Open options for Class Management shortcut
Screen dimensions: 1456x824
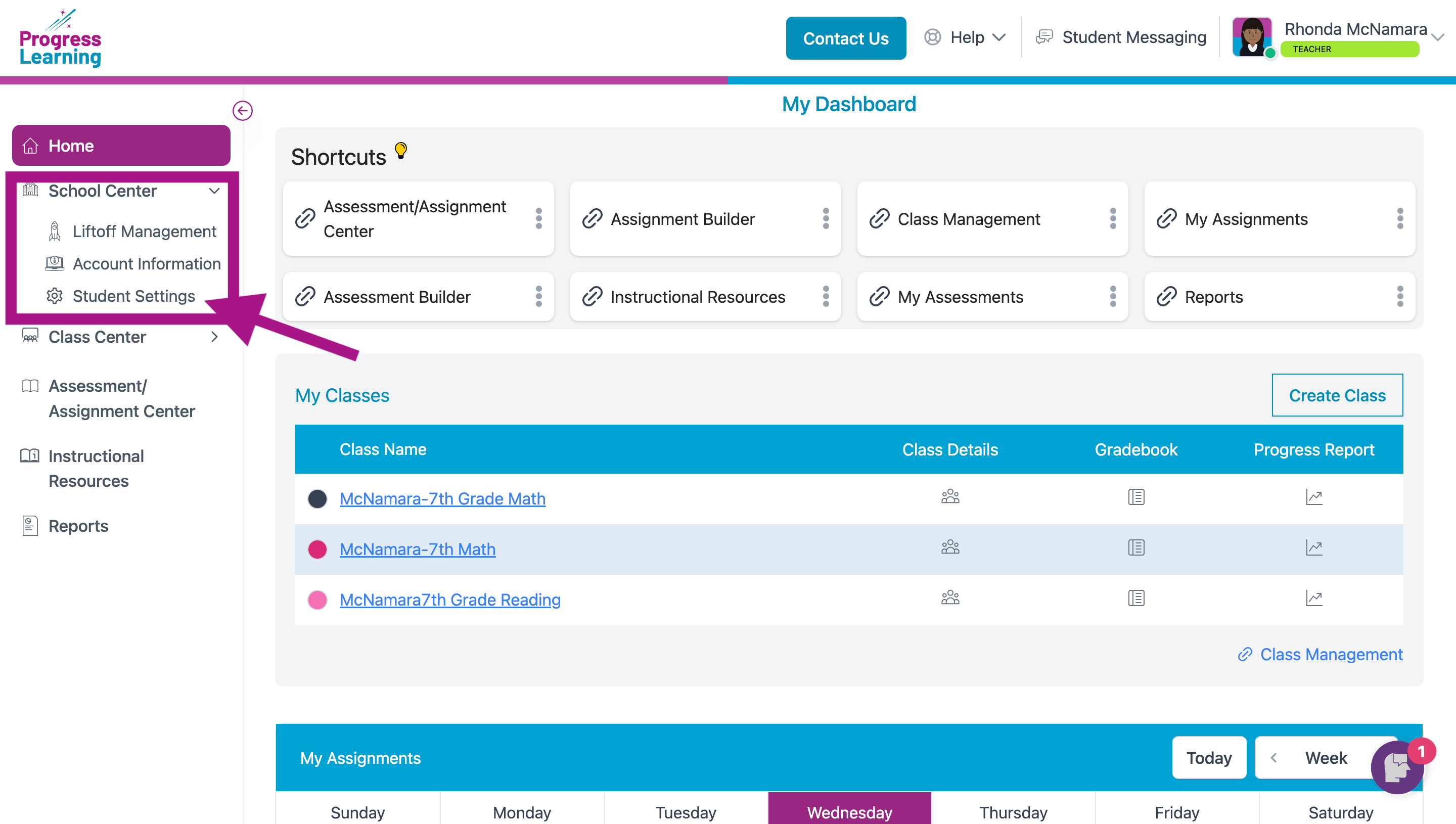tap(1113, 218)
